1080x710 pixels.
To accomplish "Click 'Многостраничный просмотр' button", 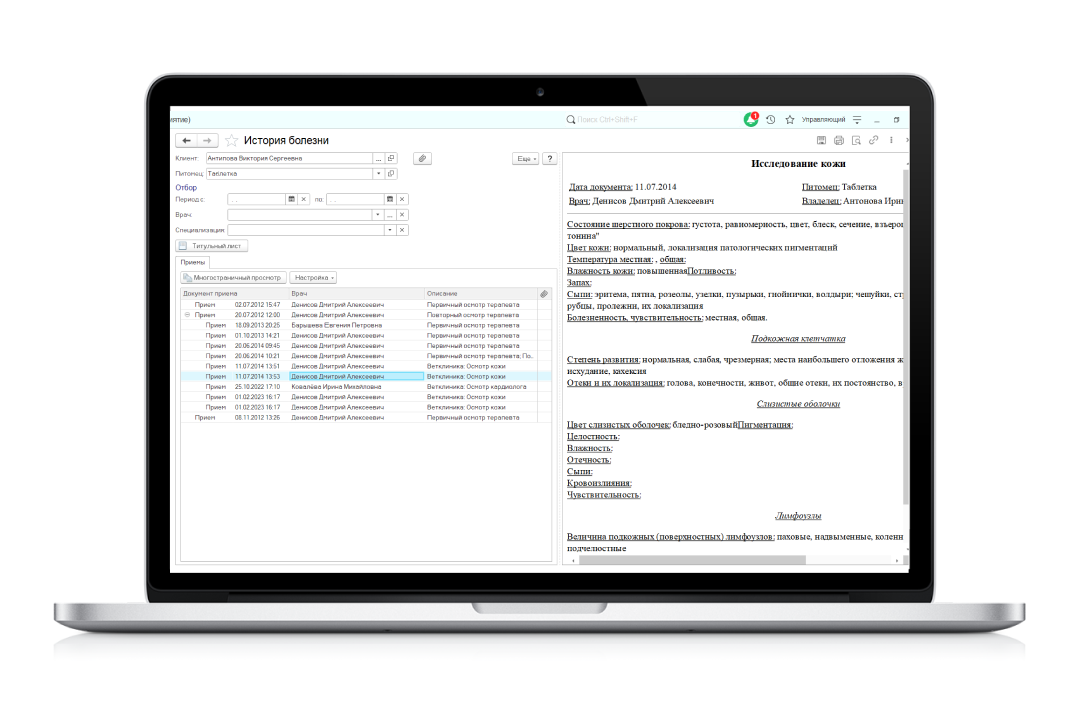I will [233, 277].
